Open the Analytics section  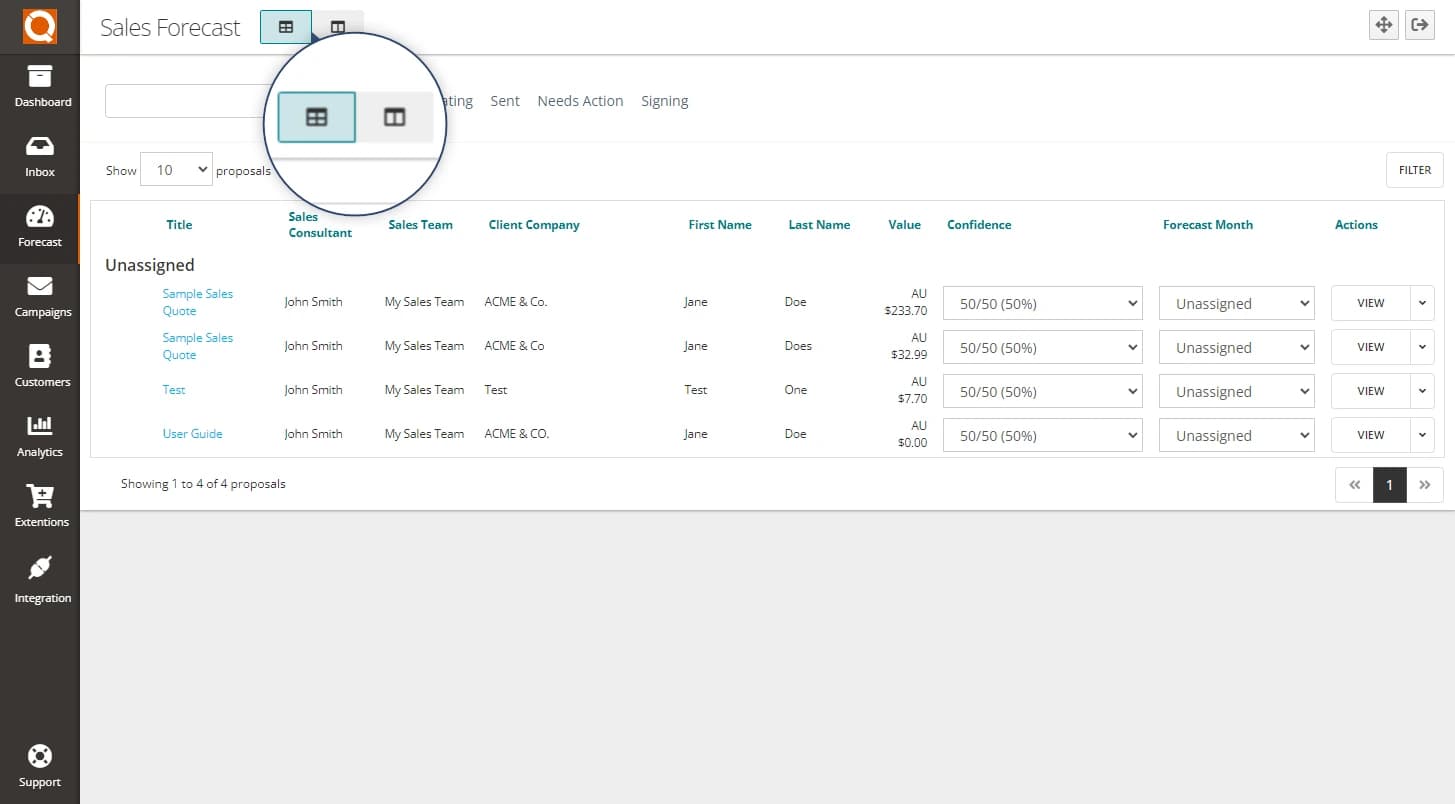(40, 435)
